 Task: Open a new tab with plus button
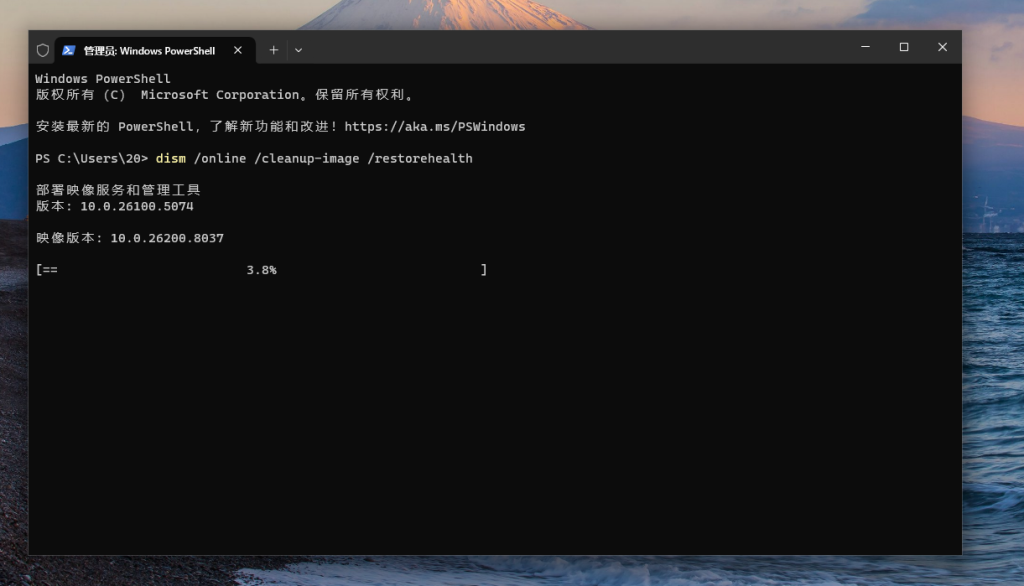[x=274, y=50]
